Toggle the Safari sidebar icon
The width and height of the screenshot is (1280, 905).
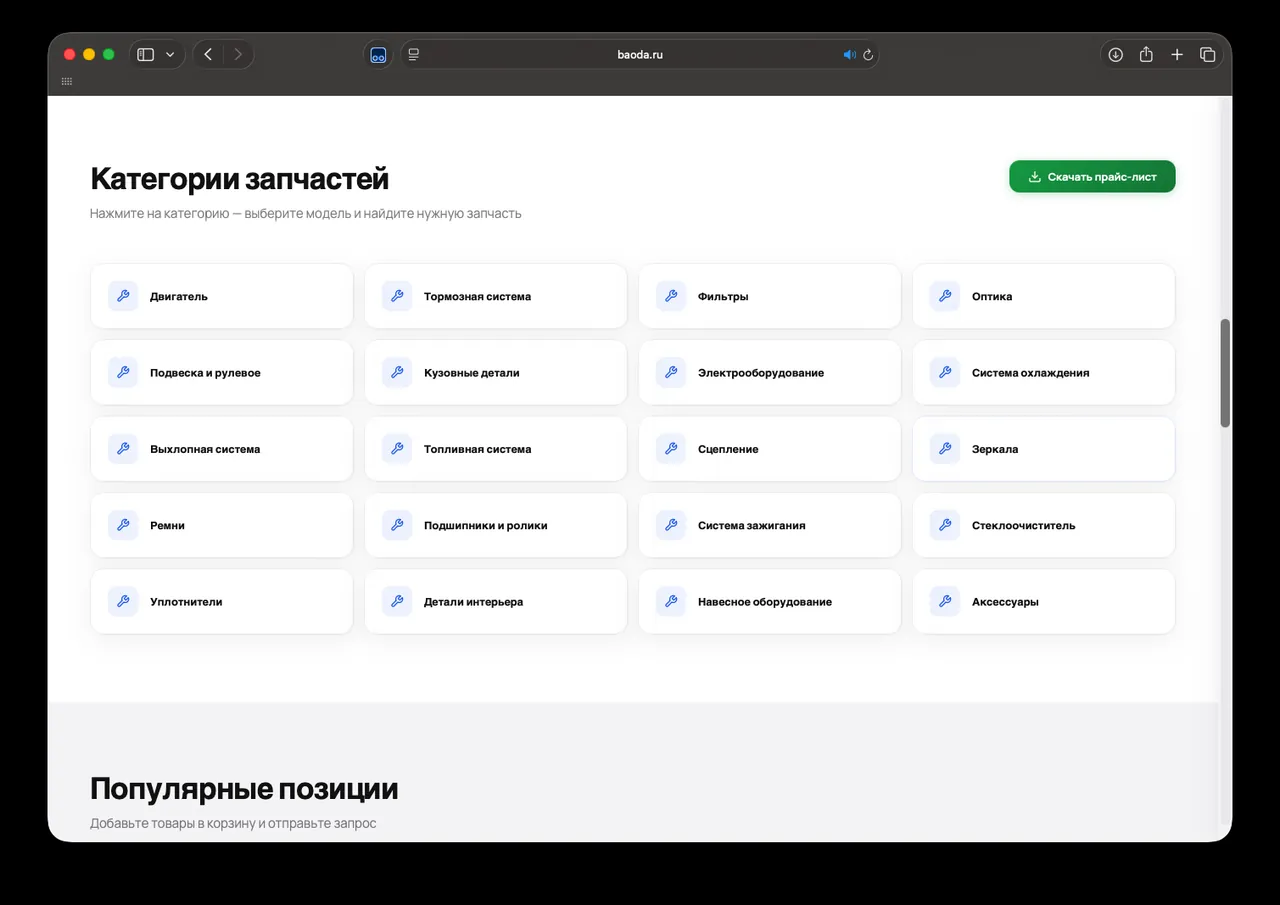point(146,55)
